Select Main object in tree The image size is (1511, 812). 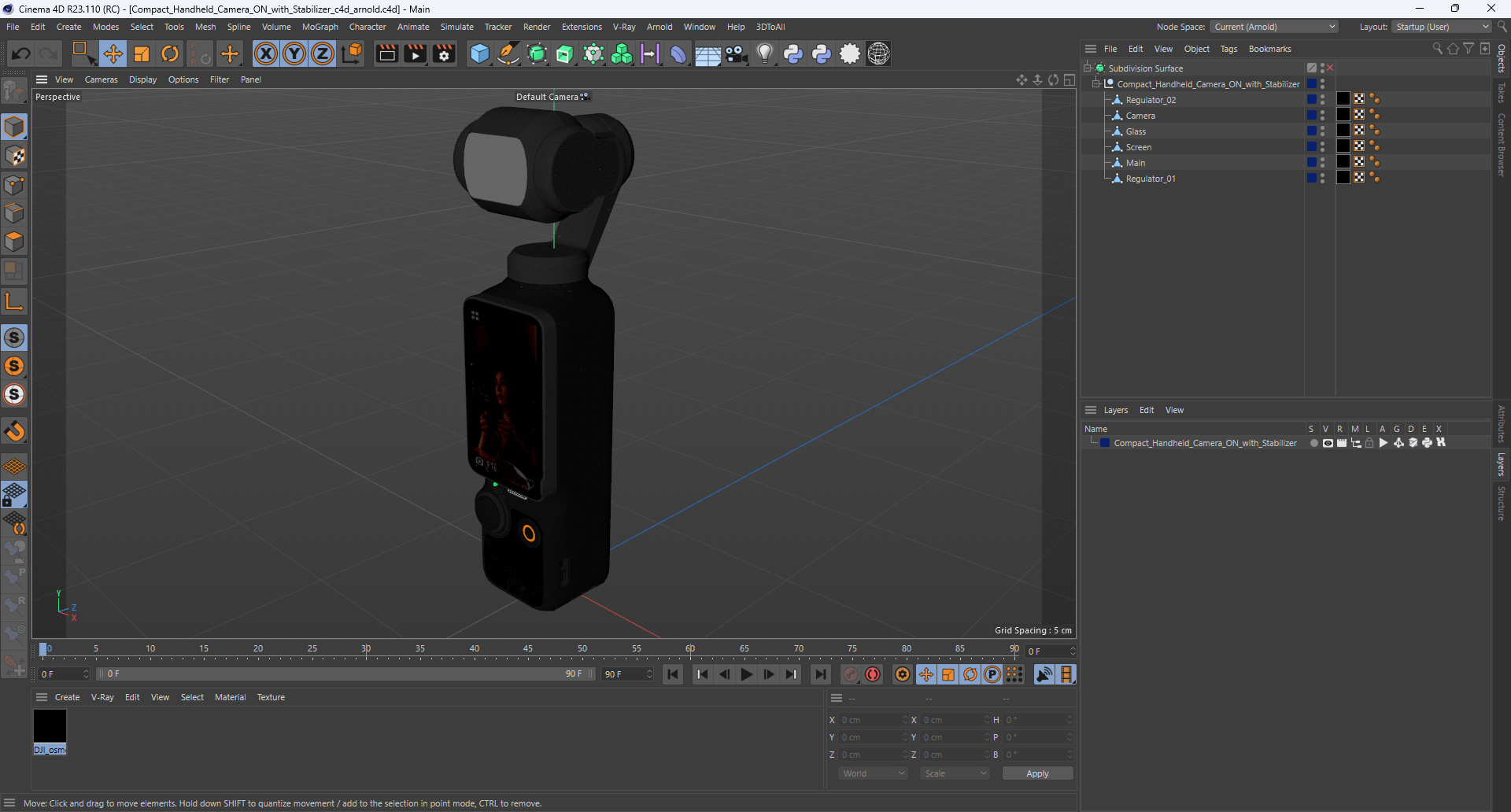1135,163
